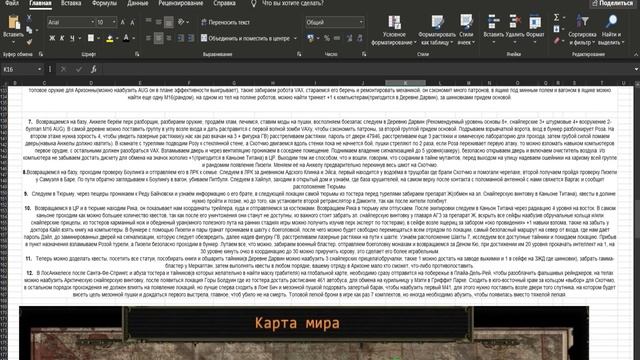Image resolution: width=640 pixels, height=360 pixels.
Task: Click Delete cells (Удалить) button
Action: [515, 29]
